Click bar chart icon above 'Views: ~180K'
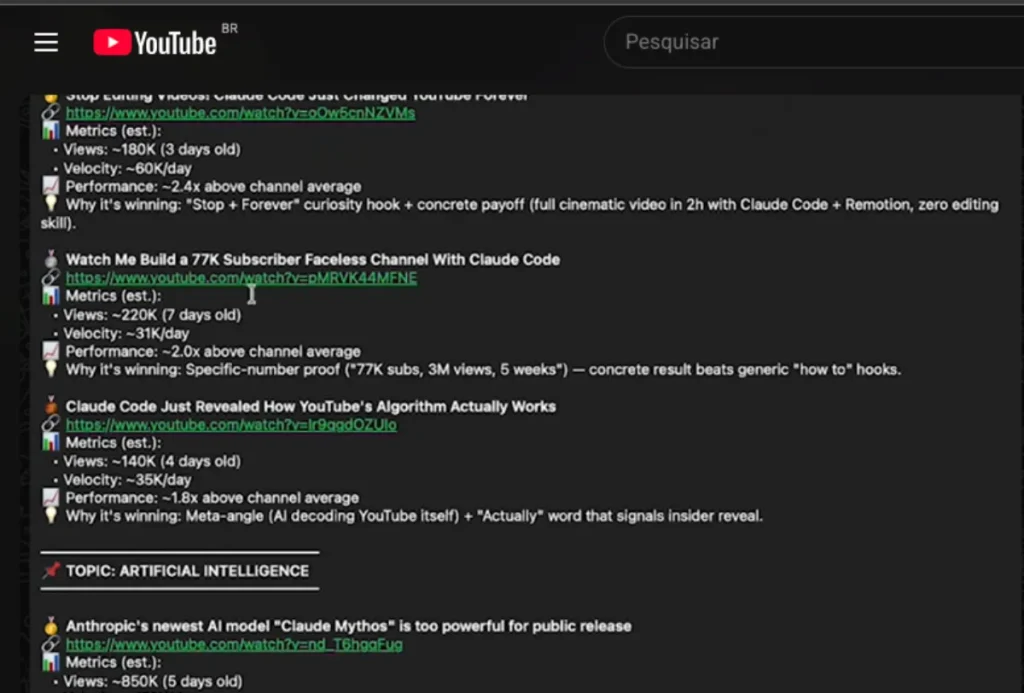Viewport: 1024px width, 693px height. [51, 131]
